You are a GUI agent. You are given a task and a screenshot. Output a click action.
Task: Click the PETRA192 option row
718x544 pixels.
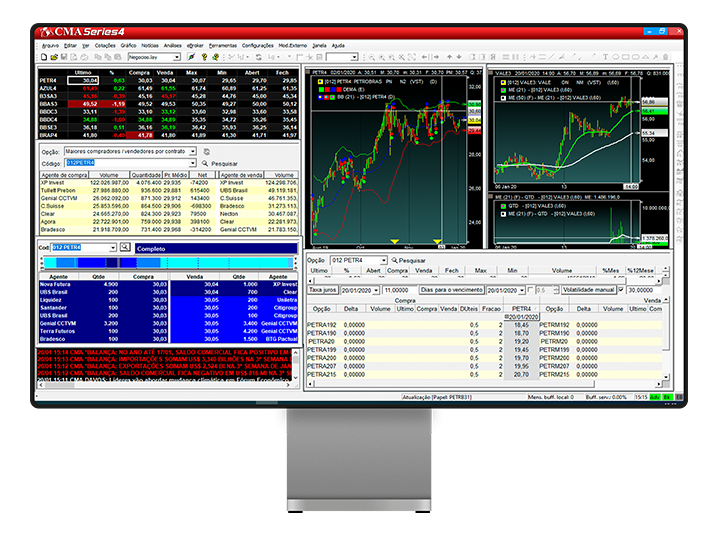pyautogui.click(x=484, y=325)
